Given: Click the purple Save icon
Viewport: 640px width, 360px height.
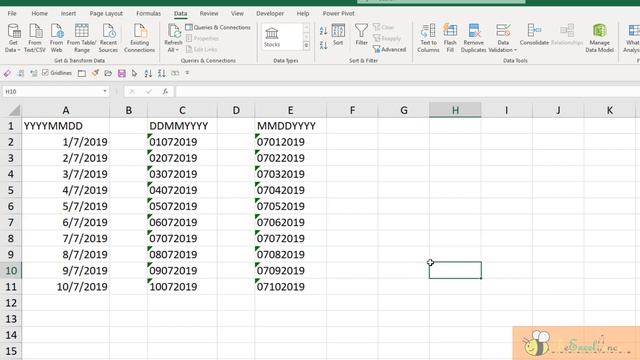Looking at the screenshot, I should 122,73.
